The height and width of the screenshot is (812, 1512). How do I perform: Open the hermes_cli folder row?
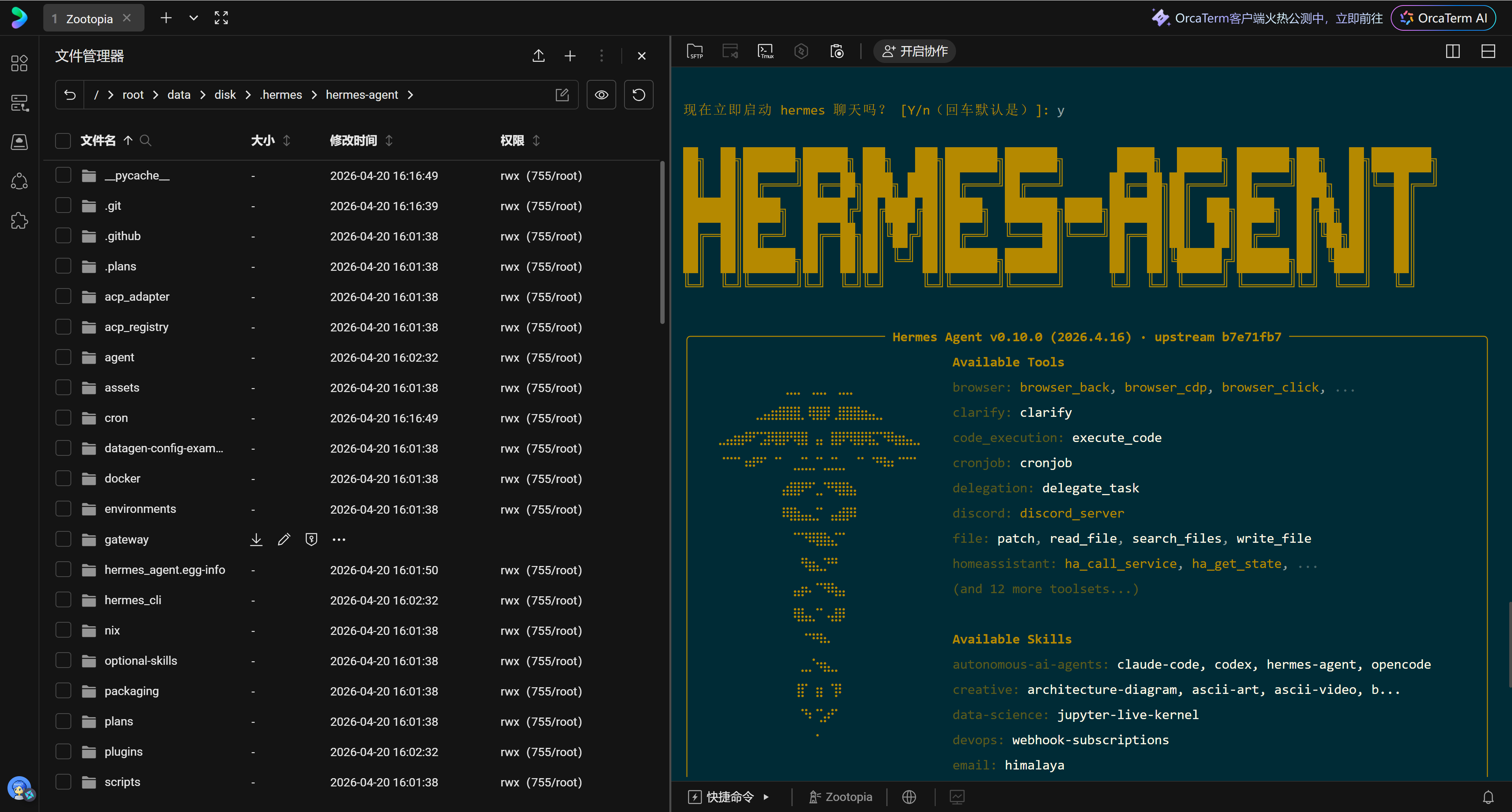[352, 600]
